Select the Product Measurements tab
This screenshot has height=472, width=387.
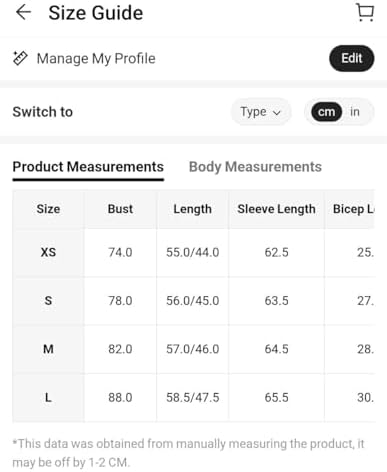88,167
